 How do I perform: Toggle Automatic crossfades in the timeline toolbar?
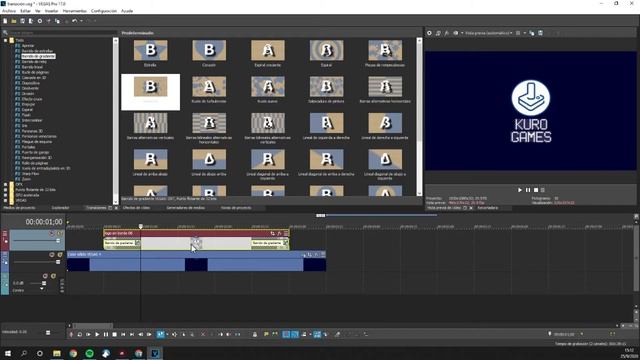[295, 334]
